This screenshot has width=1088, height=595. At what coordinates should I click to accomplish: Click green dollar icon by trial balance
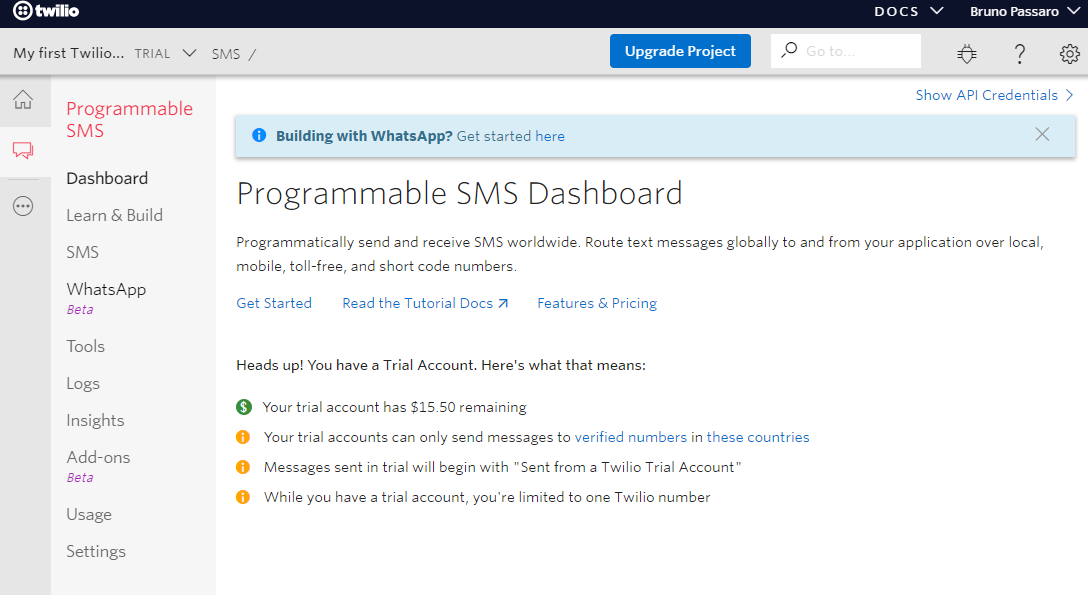tap(244, 407)
